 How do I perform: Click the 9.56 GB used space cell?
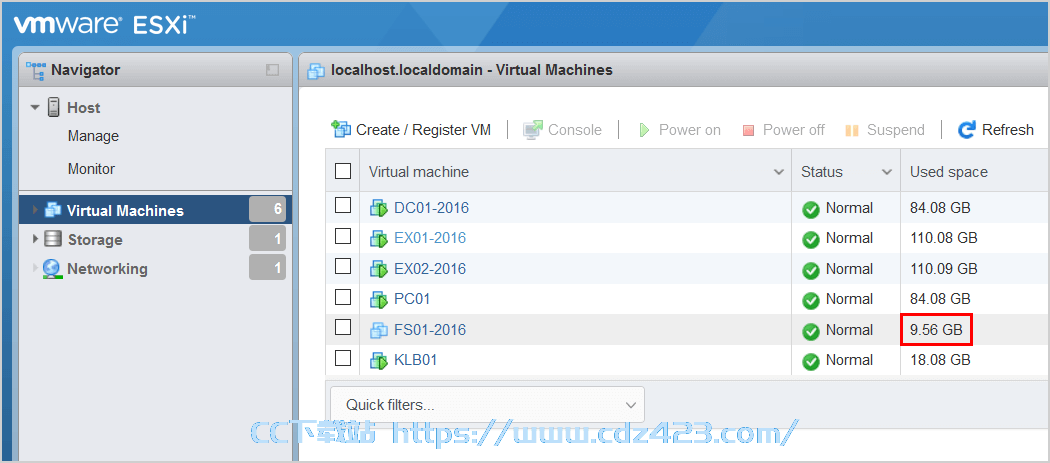tap(936, 330)
